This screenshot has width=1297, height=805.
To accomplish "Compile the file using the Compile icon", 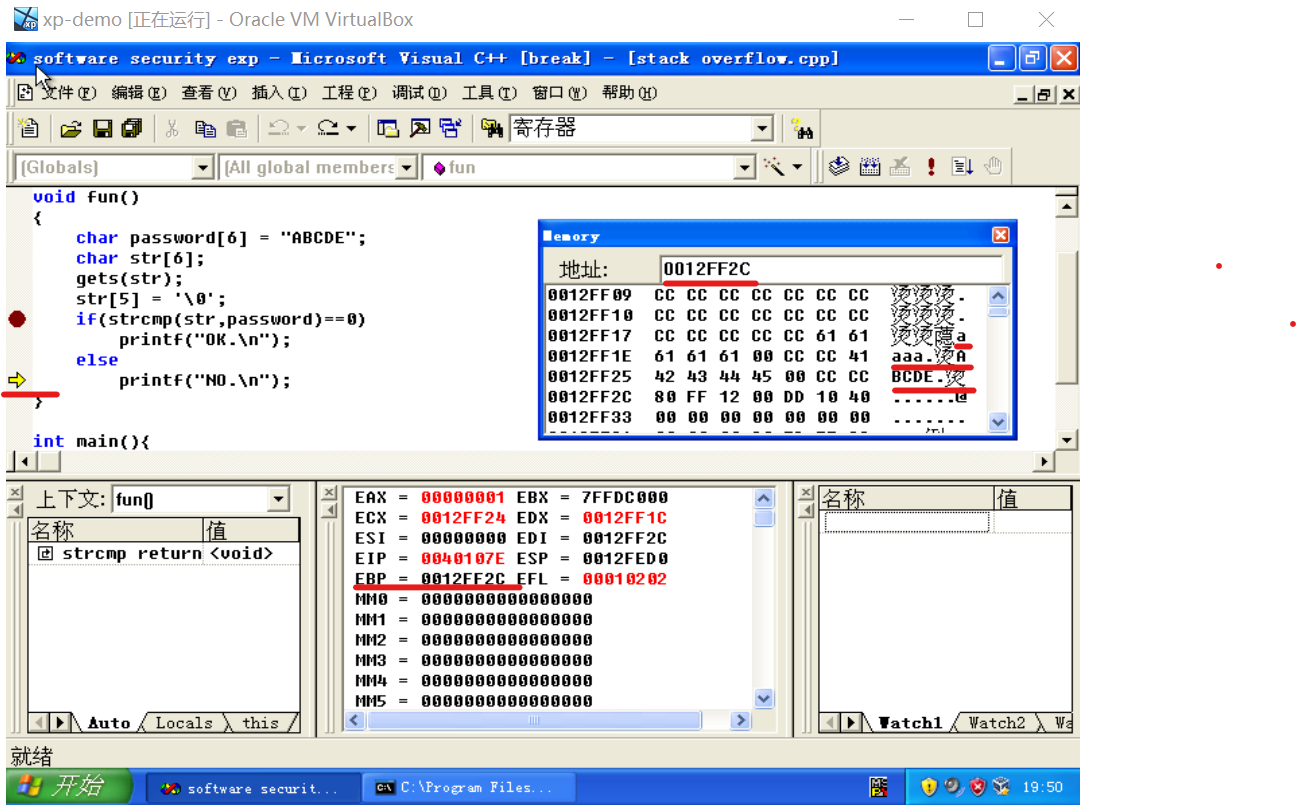I will pyautogui.click(x=839, y=167).
